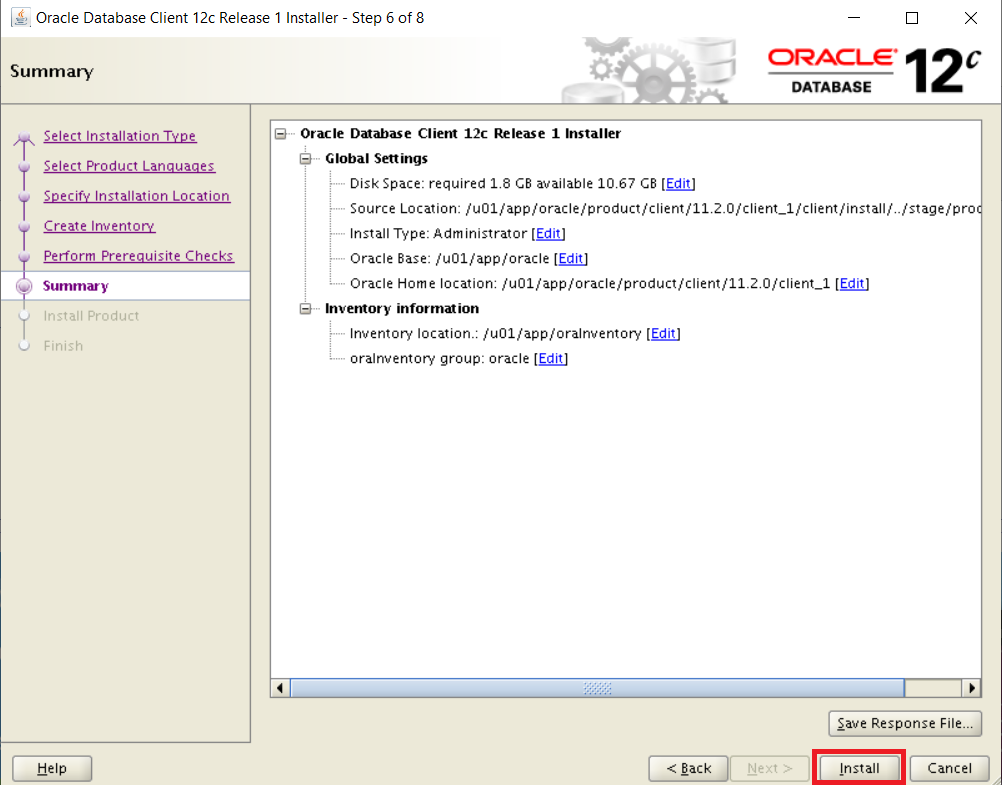This screenshot has height=785, width=1002.
Task: Collapse the Inventory information tree node
Action: (306, 309)
